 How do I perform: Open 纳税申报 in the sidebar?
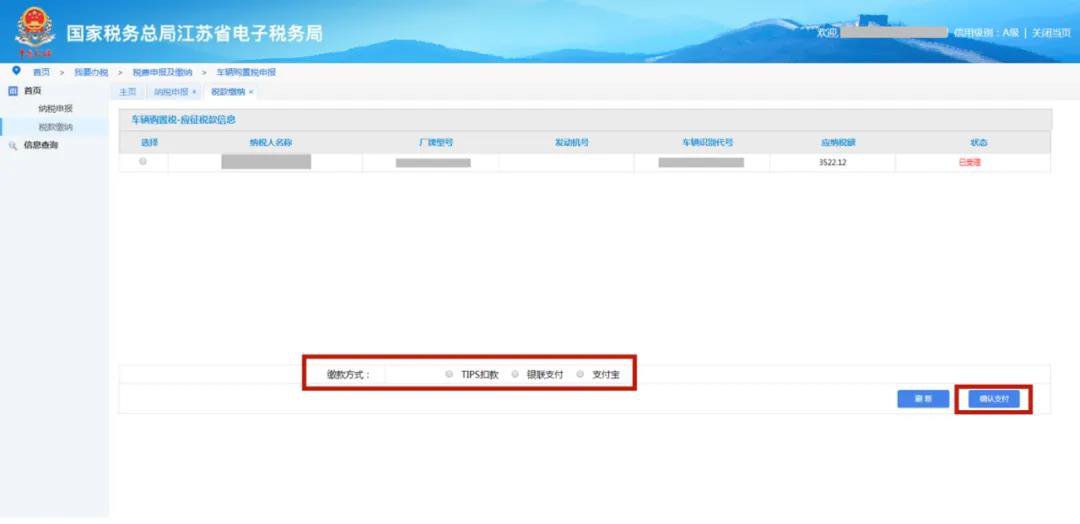(55, 109)
